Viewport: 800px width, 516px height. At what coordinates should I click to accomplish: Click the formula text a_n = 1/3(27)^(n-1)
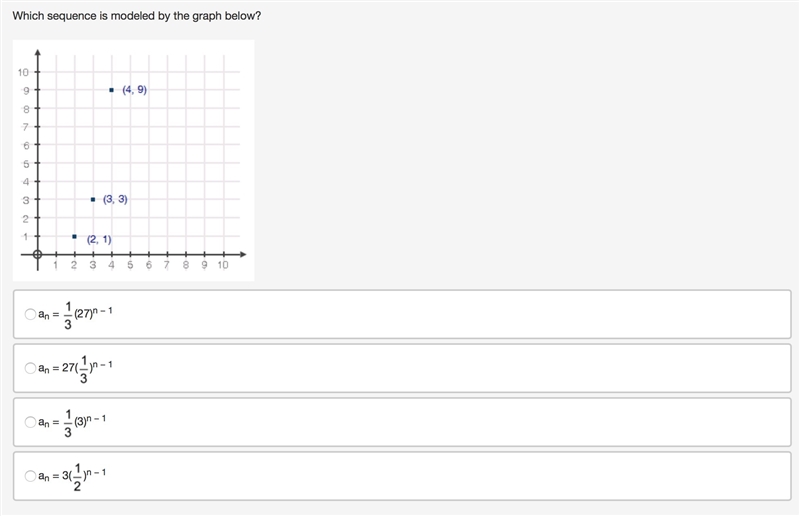(76, 315)
